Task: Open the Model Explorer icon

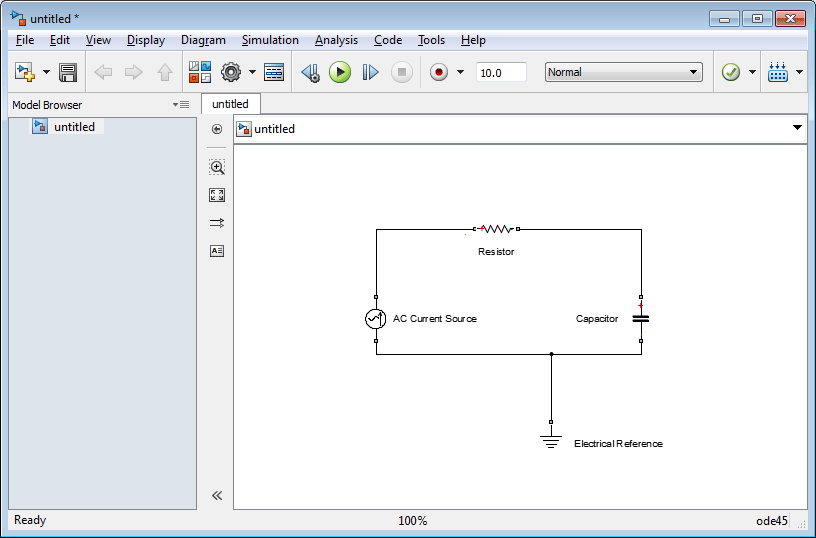Action: coord(274,72)
